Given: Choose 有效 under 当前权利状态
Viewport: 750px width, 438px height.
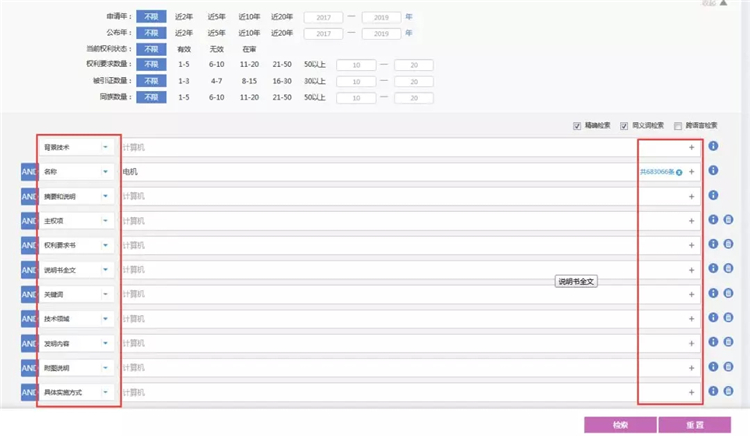Looking at the screenshot, I should click(184, 49).
